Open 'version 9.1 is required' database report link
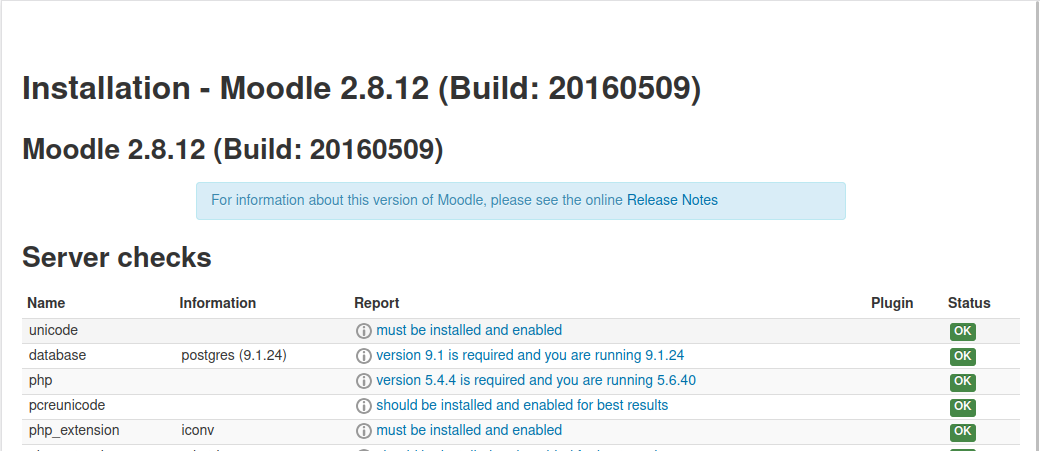This screenshot has width=1040, height=451. 530,355
